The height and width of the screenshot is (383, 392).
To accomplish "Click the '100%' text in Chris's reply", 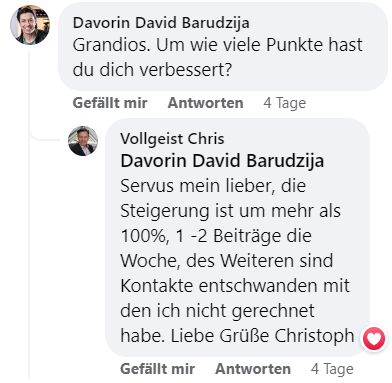I will [144, 236].
